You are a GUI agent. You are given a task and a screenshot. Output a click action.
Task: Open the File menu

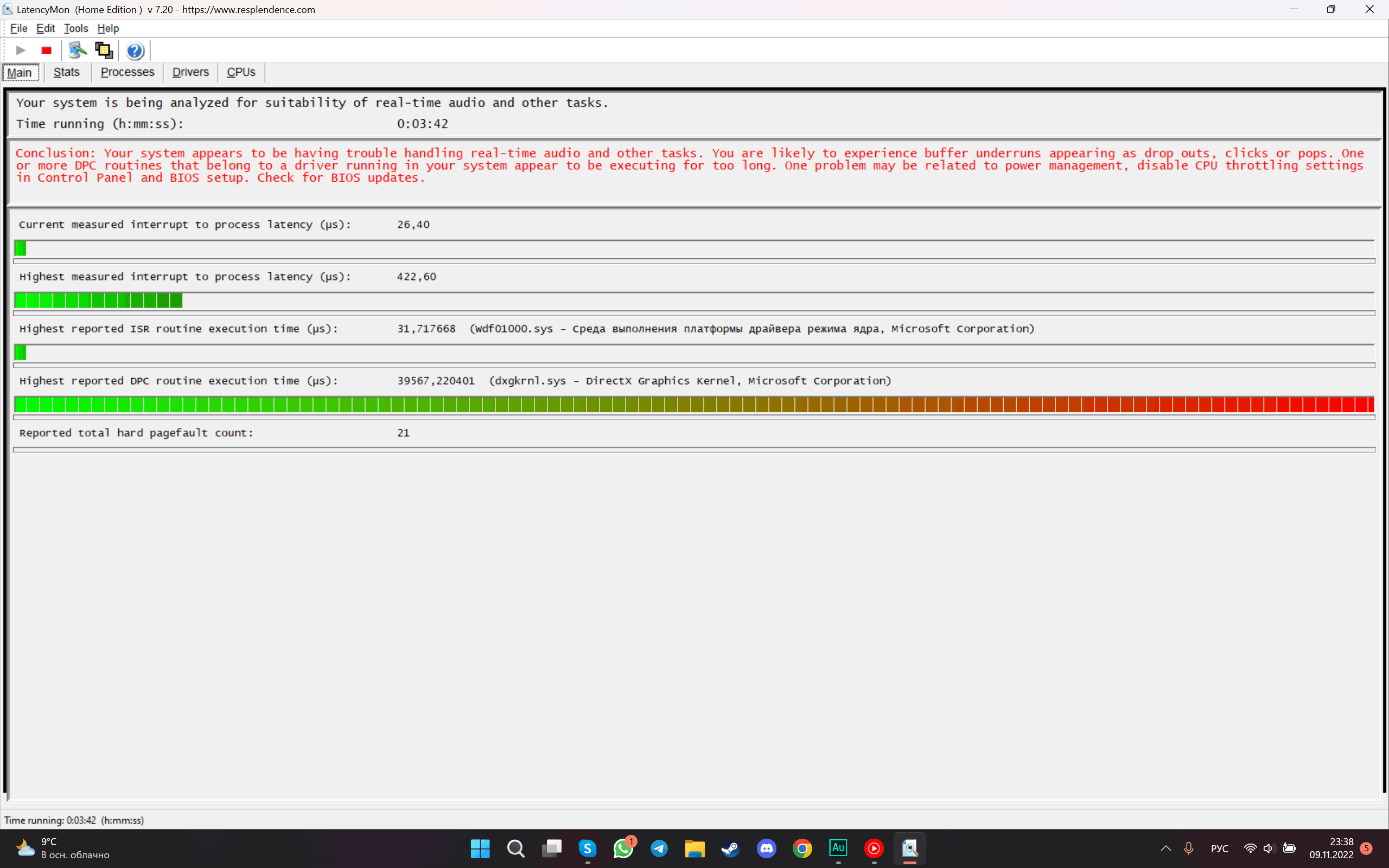[x=18, y=28]
